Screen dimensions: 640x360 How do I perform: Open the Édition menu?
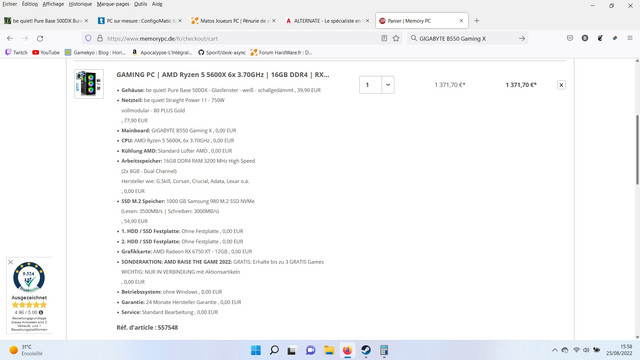(x=29, y=4)
